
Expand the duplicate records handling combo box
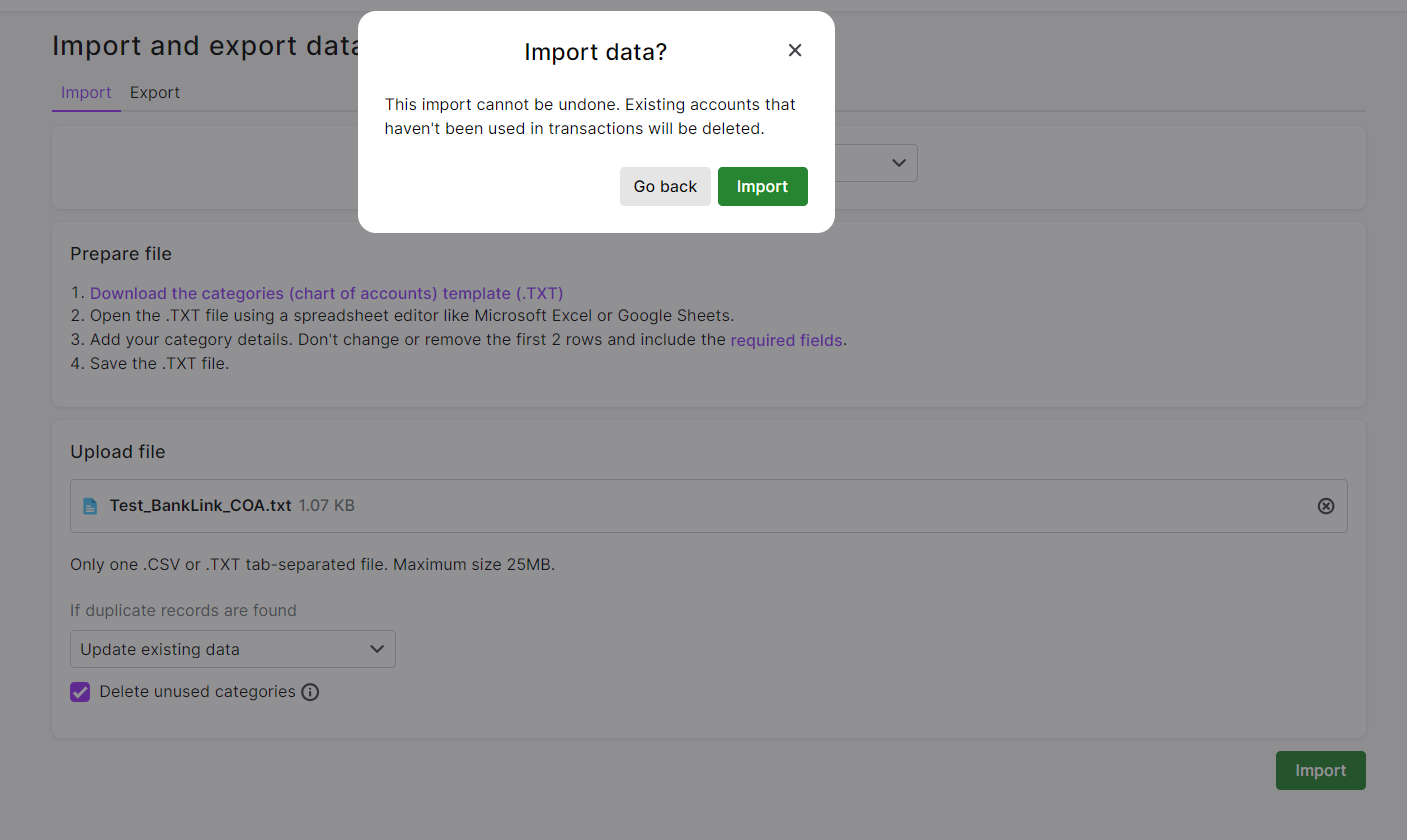tap(232, 649)
